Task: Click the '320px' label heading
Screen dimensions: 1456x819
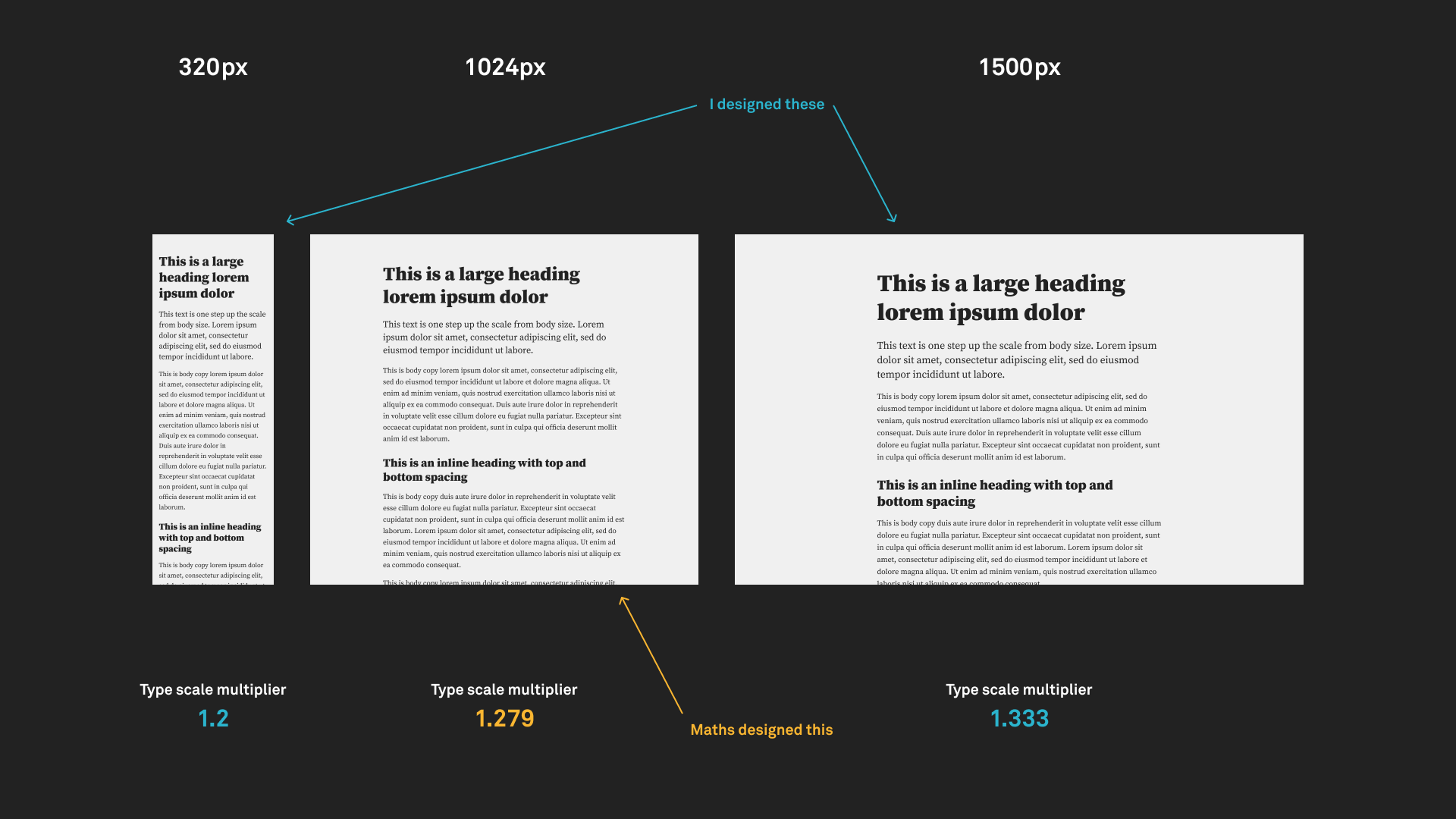Action: (x=213, y=67)
